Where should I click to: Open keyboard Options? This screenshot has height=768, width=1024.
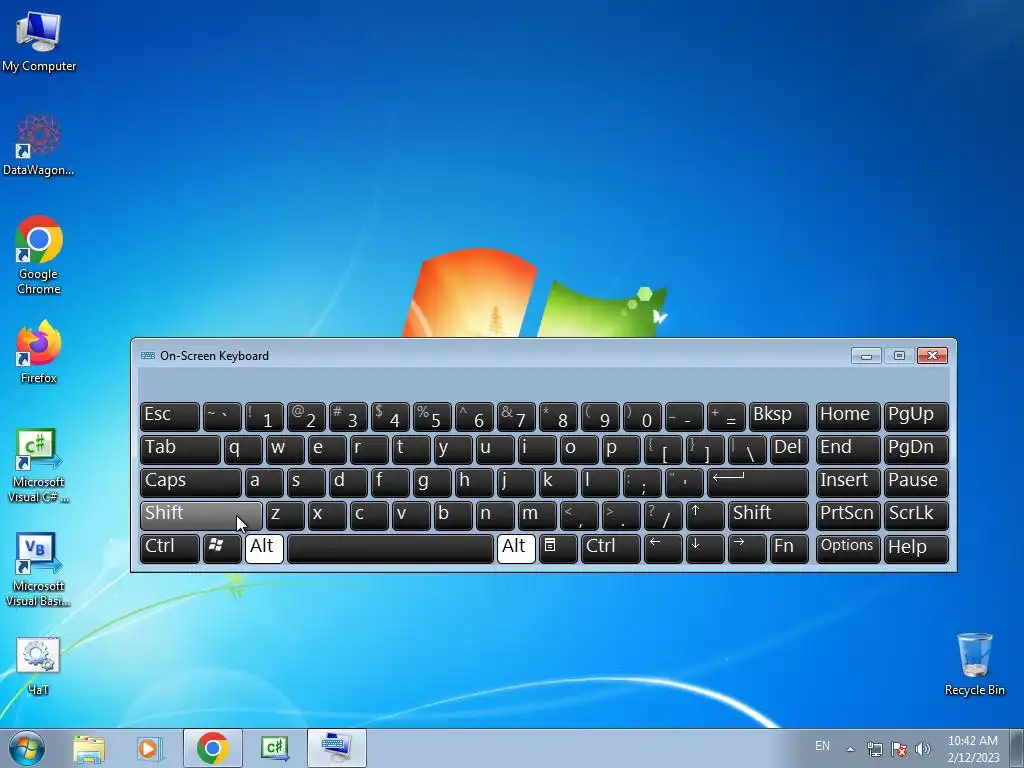848,548
